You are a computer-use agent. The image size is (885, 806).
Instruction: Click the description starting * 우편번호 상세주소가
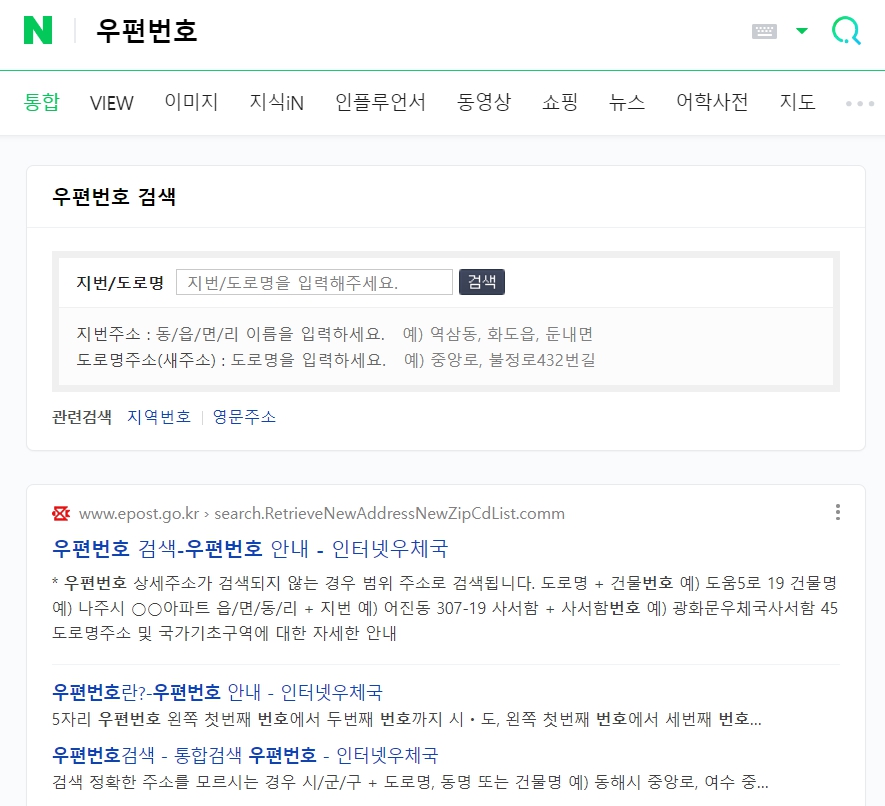point(445,608)
